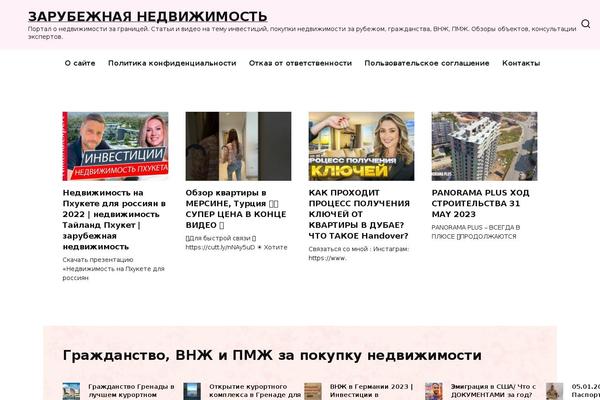Viewport: 600px width, 400px height.
Task: Open link Открытие курортного комплекса в Гренаде
Action: [255, 391]
